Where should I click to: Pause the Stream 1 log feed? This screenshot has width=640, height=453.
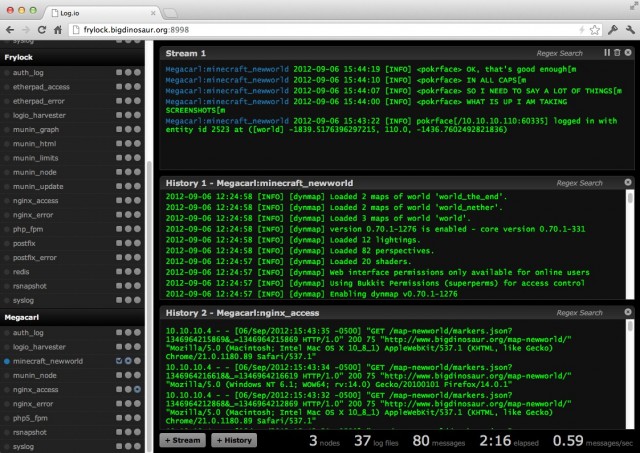pyautogui.click(x=607, y=53)
